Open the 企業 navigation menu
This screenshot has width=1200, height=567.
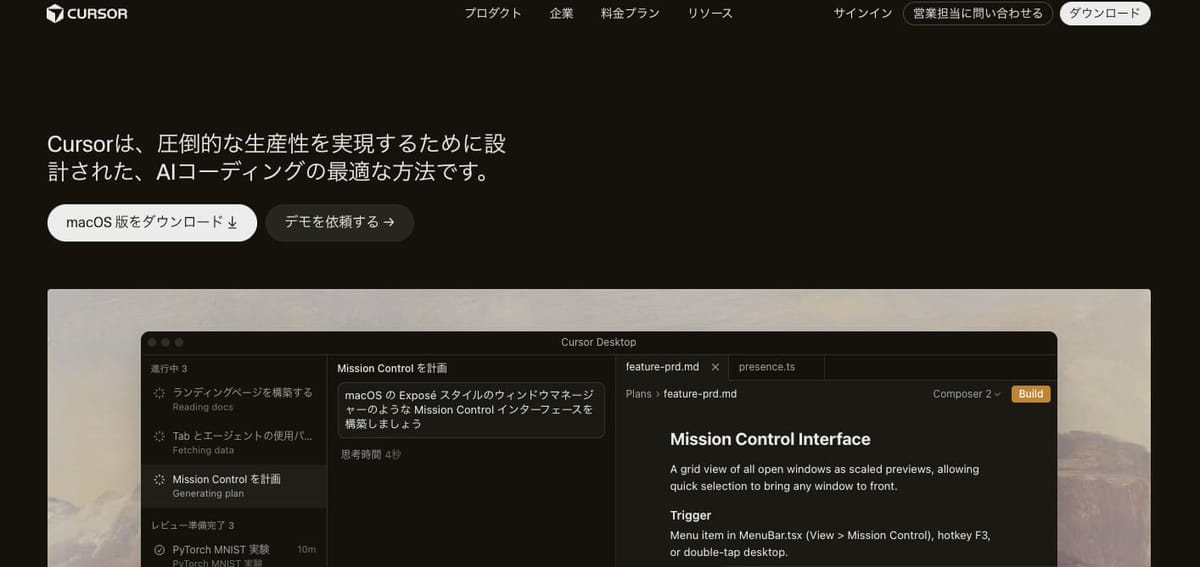click(x=561, y=13)
